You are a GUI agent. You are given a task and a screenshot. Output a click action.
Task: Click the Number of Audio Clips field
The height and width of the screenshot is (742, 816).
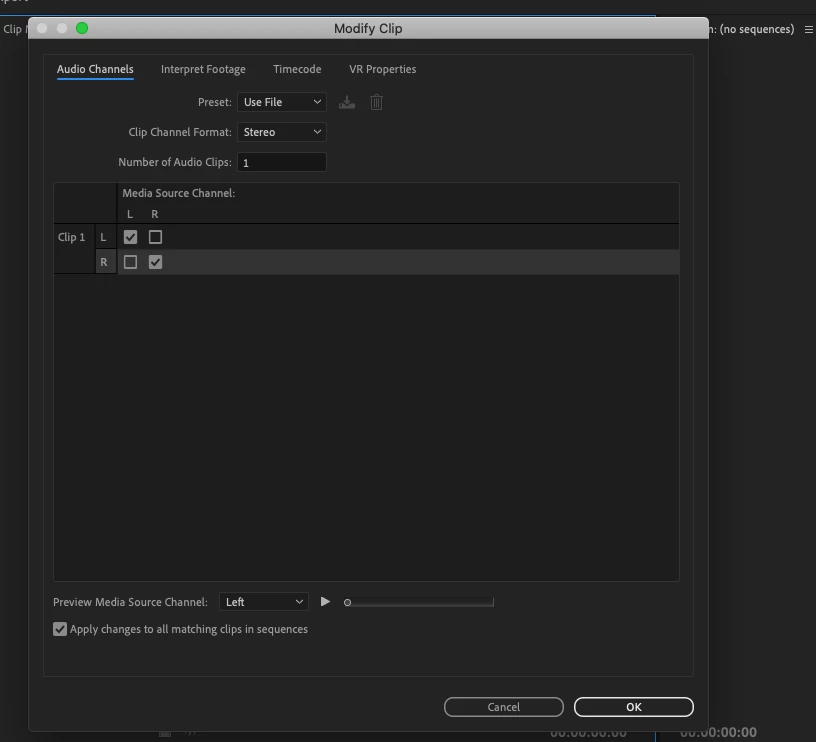click(x=282, y=162)
